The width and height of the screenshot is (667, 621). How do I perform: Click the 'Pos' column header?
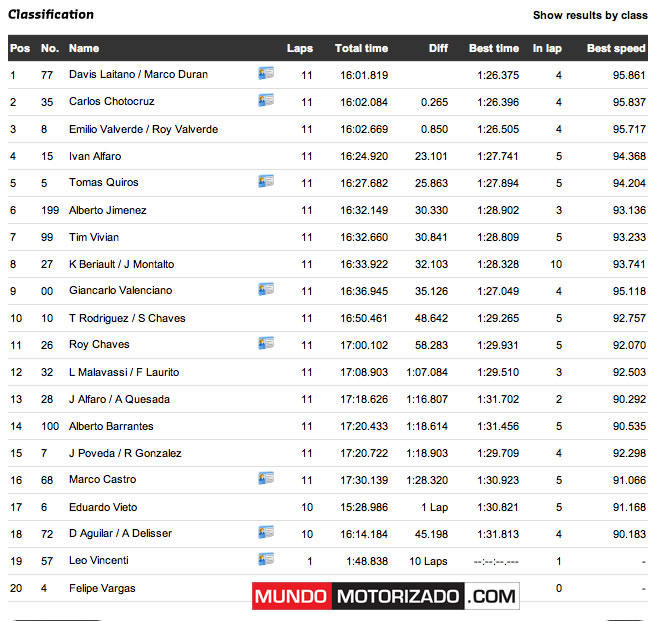[x=20, y=48]
